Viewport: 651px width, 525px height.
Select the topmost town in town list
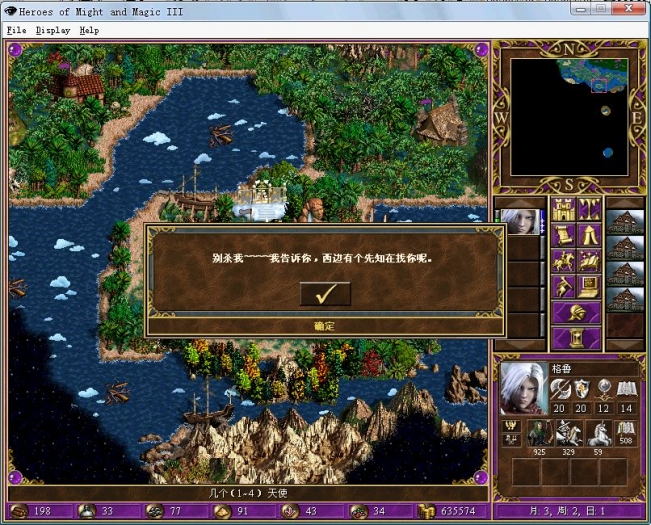pyautogui.click(x=625, y=222)
